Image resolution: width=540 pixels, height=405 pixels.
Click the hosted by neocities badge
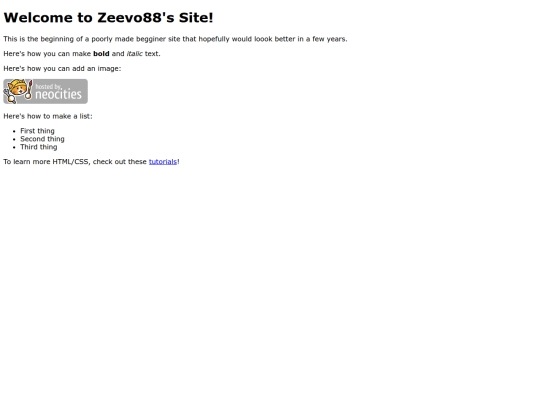(45, 92)
